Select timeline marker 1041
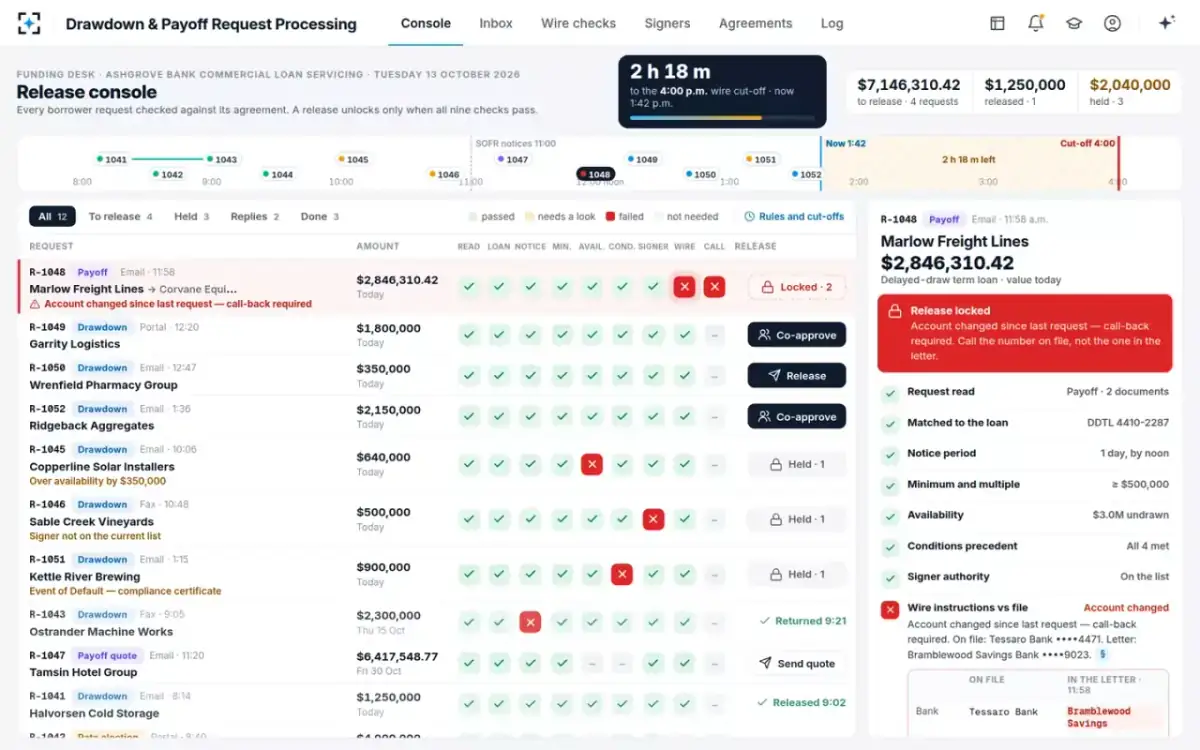Screen dimensions: 1200x750 coord(112,159)
